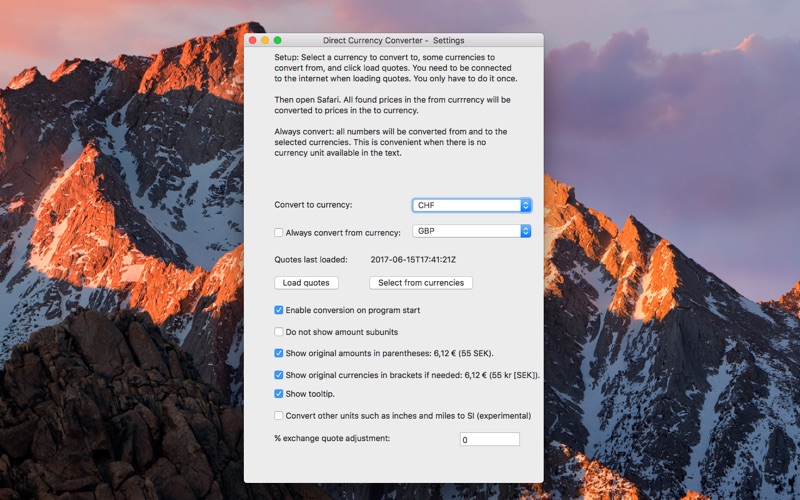The width and height of the screenshot is (800, 500).
Task: Check Do not show amount subunits
Action: 279,332
